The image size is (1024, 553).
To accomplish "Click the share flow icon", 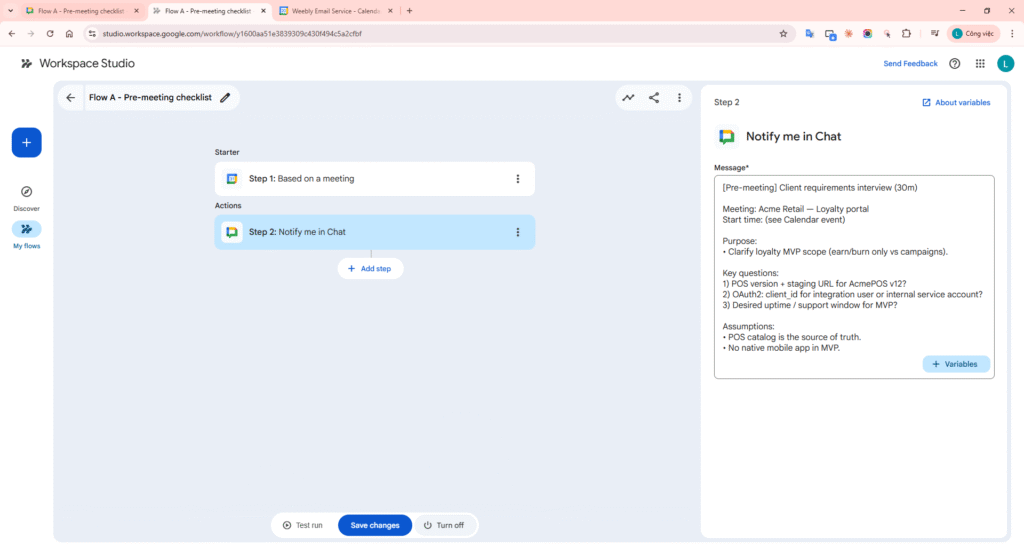I will (654, 98).
